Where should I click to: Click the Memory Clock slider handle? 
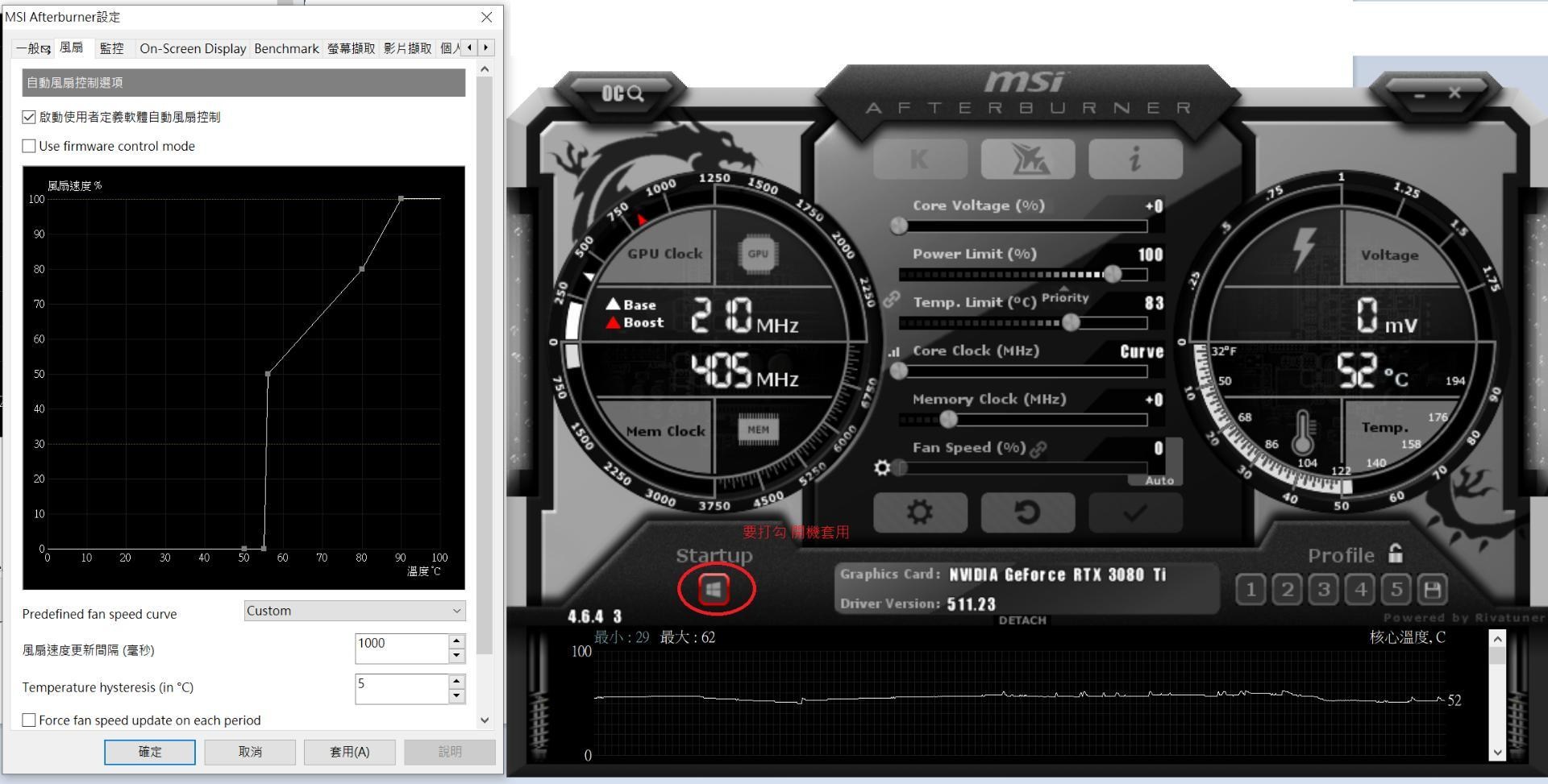(949, 419)
